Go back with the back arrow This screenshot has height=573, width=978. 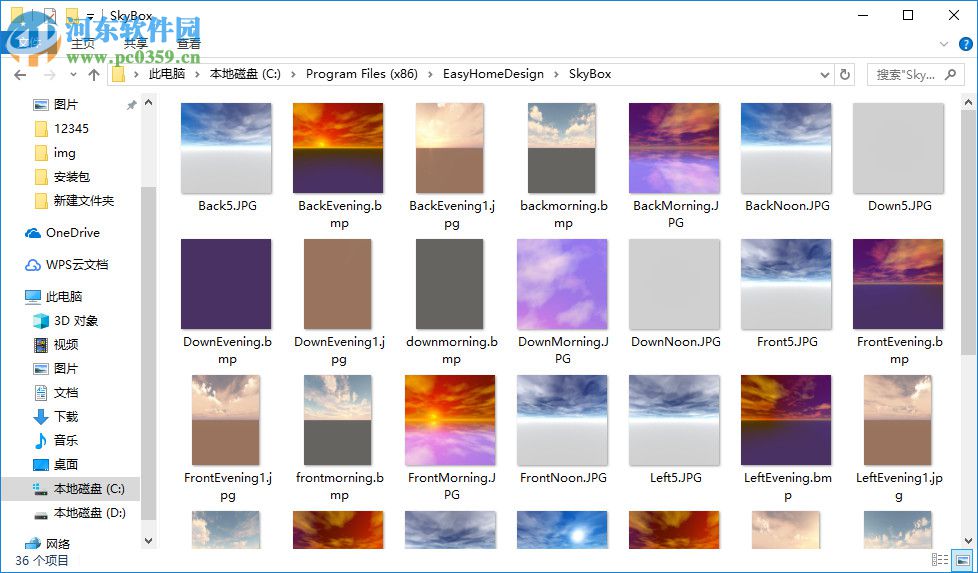tap(20, 75)
